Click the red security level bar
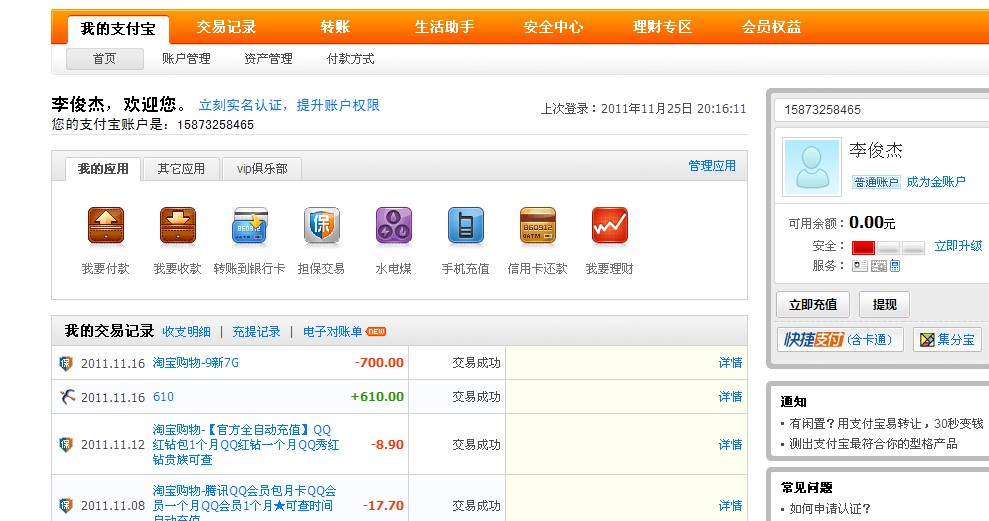This screenshot has width=989, height=521. 863,248
